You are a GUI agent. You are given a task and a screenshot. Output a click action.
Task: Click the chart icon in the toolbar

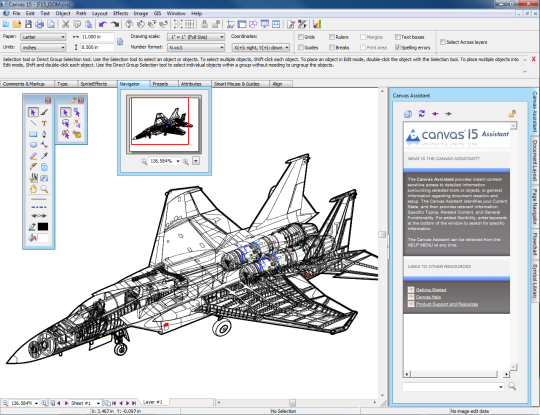pos(317,24)
